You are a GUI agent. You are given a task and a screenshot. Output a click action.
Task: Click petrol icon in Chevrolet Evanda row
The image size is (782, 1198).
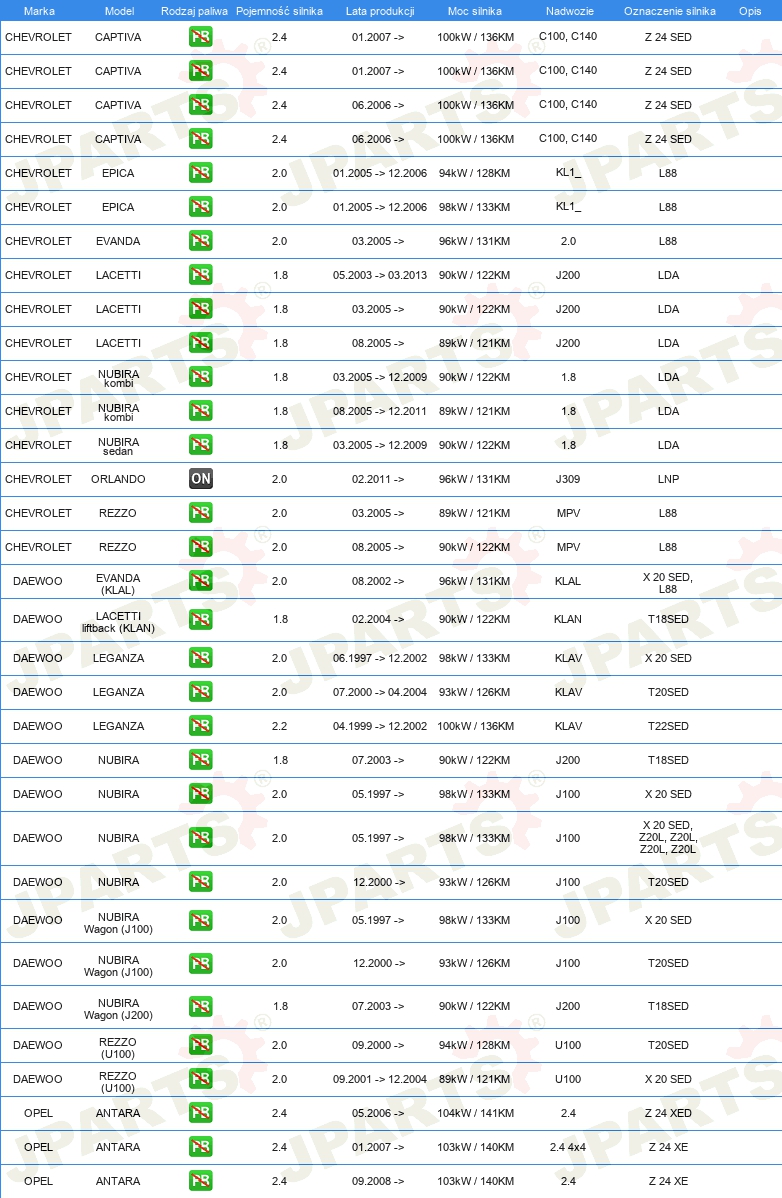(x=201, y=241)
